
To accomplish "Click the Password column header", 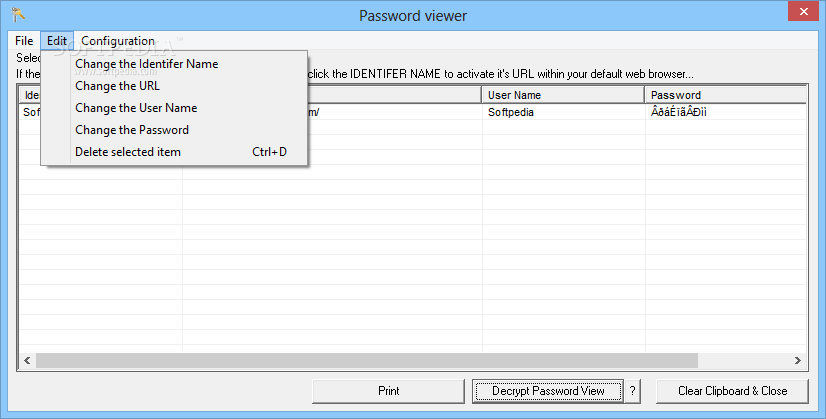I will [726, 95].
